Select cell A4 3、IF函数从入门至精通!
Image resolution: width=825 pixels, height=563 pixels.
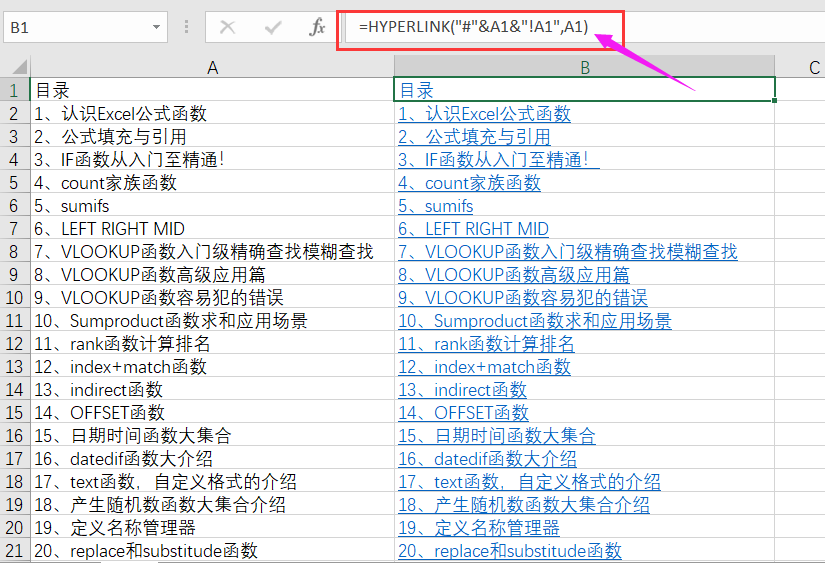click(x=212, y=159)
